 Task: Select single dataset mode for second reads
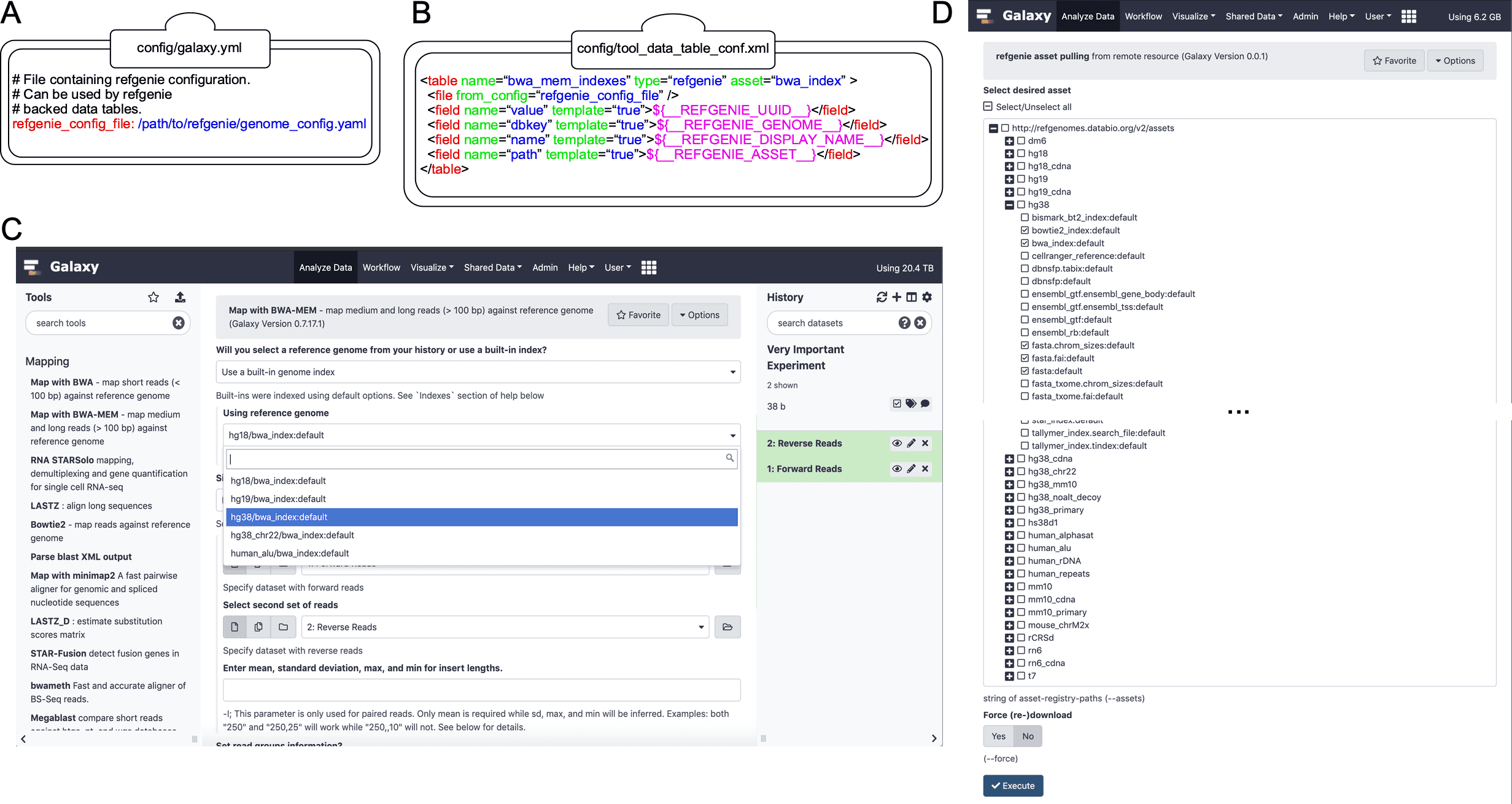point(235,627)
